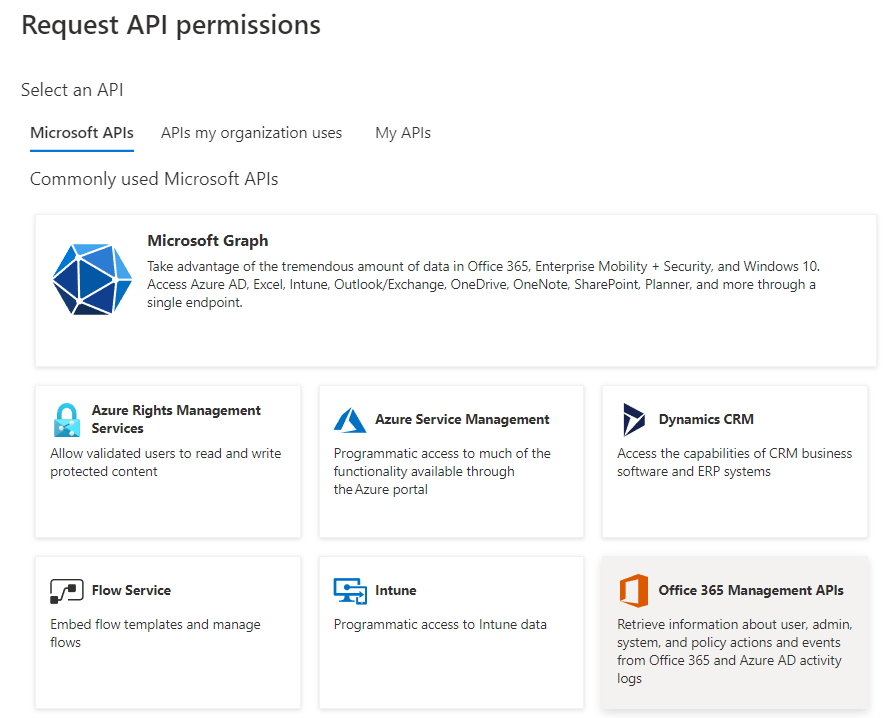Viewport: 896px width, 718px height.
Task: Click the Azure Service Management triangle logo
Action: pos(350,420)
